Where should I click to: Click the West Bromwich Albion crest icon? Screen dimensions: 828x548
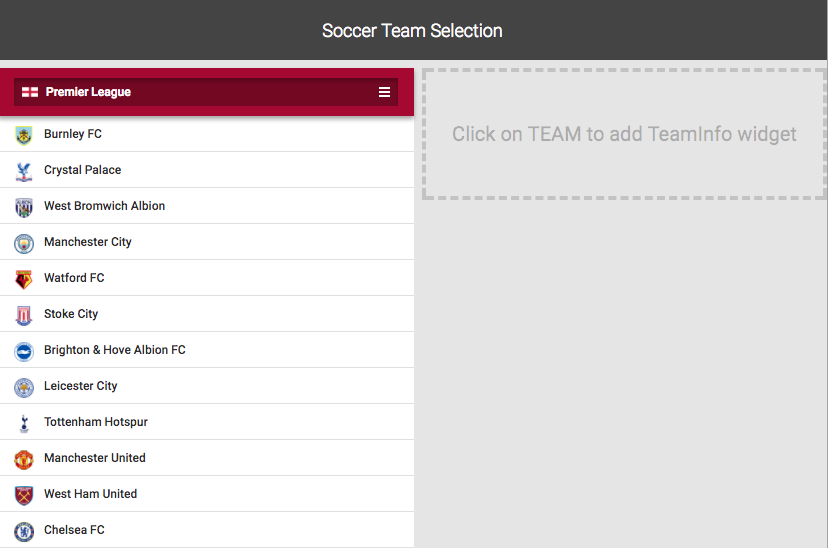coord(24,207)
